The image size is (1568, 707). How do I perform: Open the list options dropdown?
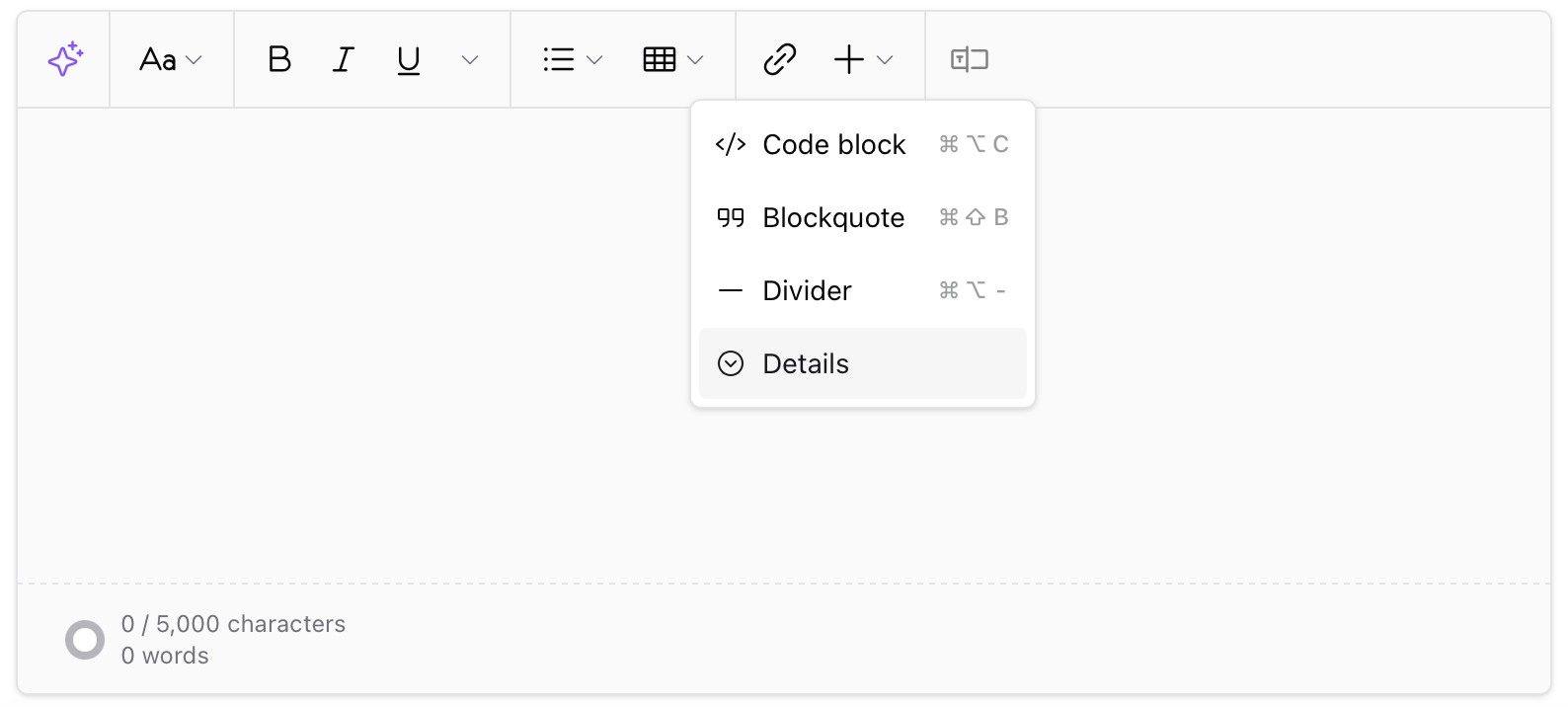click(x=595, y=59)
